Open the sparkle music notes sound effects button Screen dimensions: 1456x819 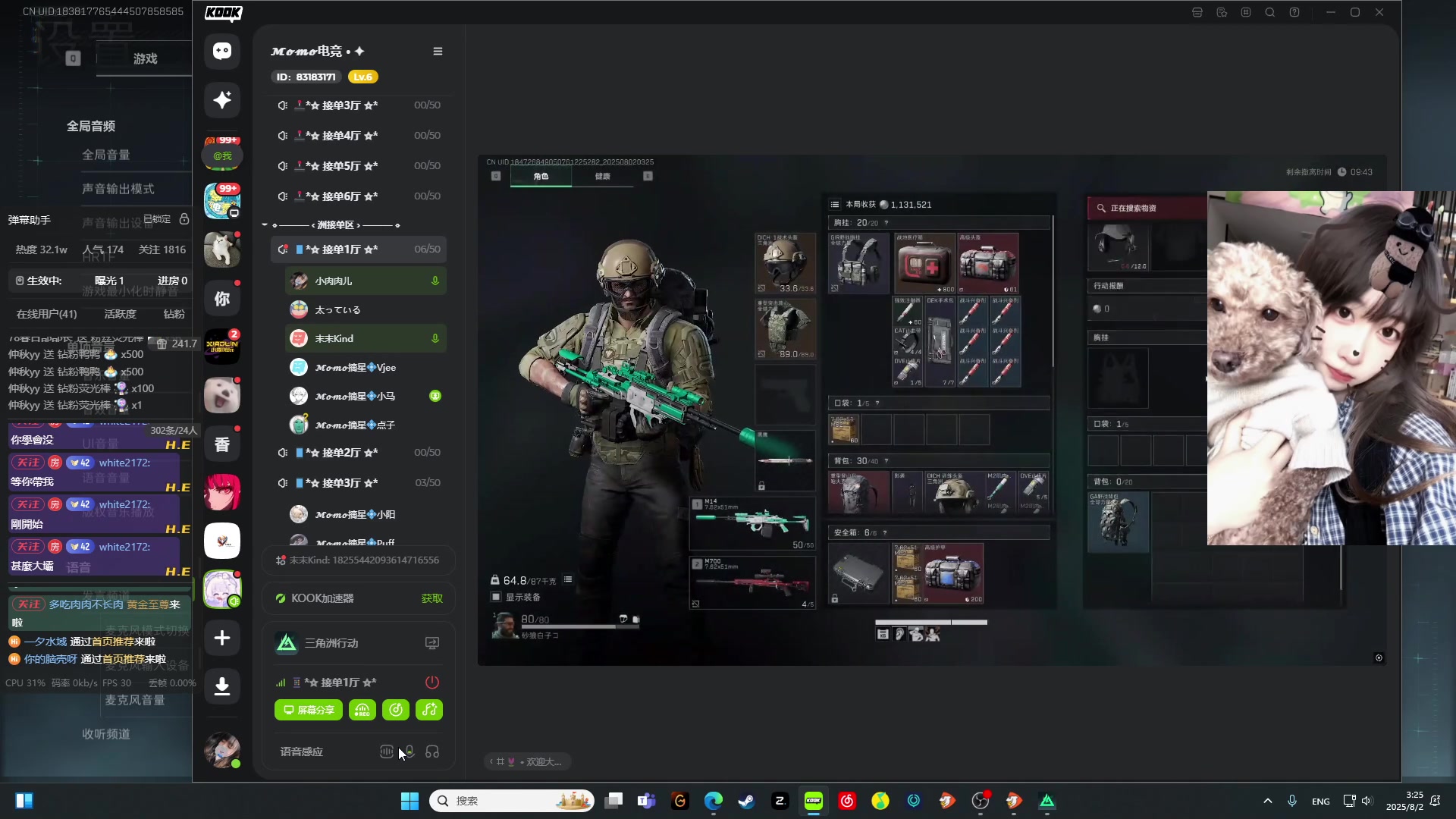point(430,710)
